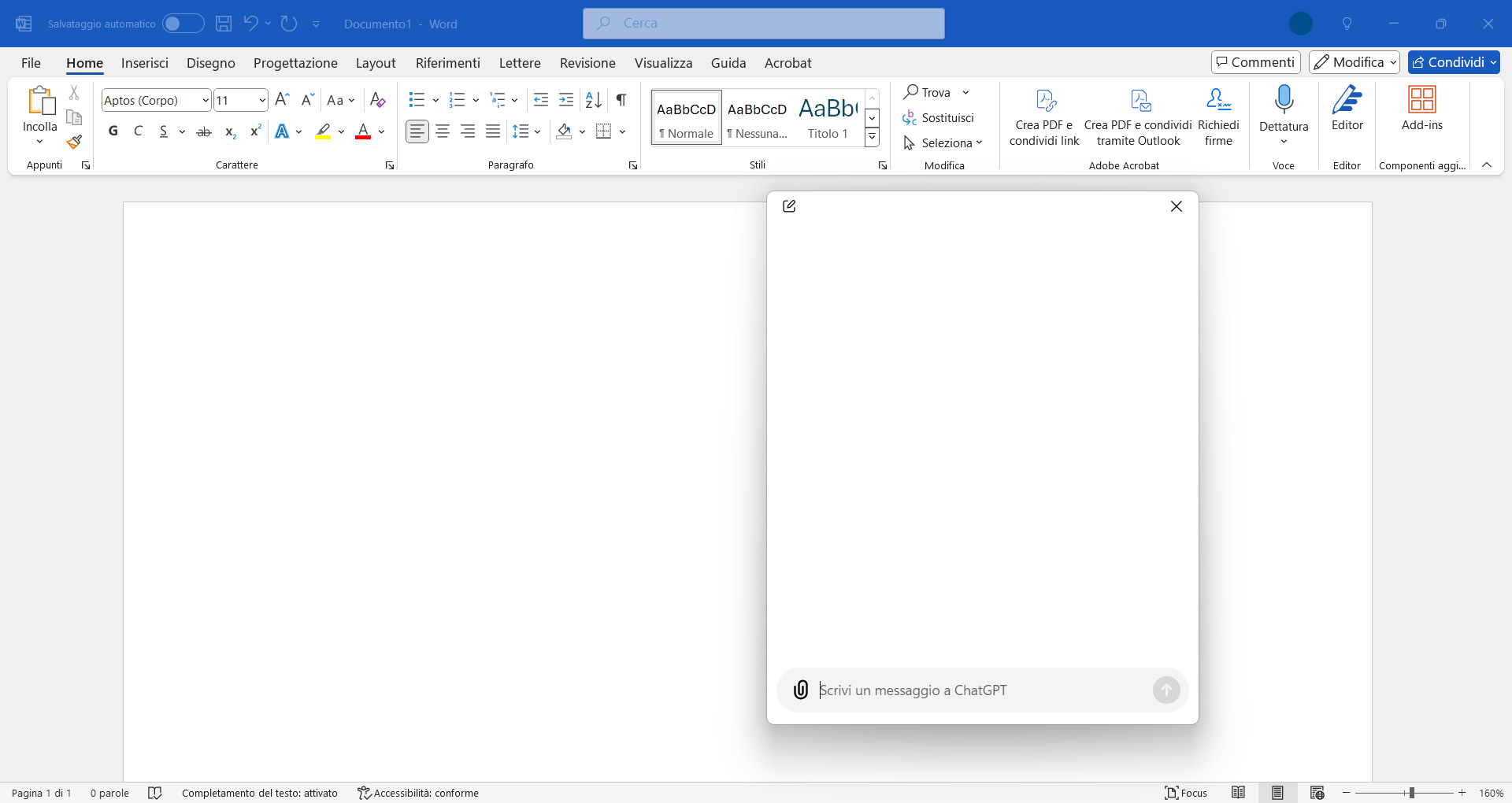Screen dimensions: 1512x803
Task: Click the Dettatura microphone icon
Action: pos(1284,101)
